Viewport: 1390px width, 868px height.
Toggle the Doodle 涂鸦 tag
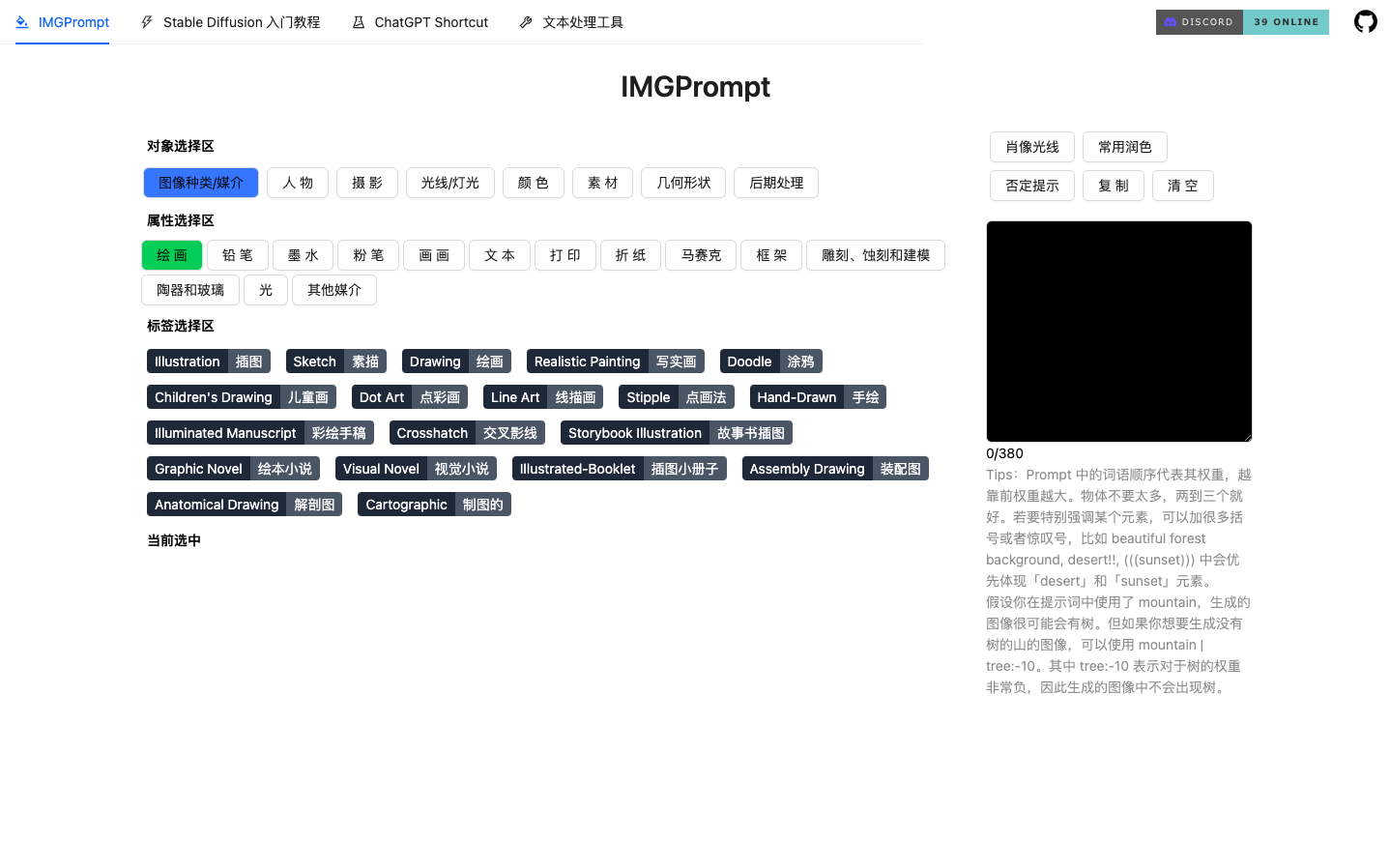pos(770,361)
